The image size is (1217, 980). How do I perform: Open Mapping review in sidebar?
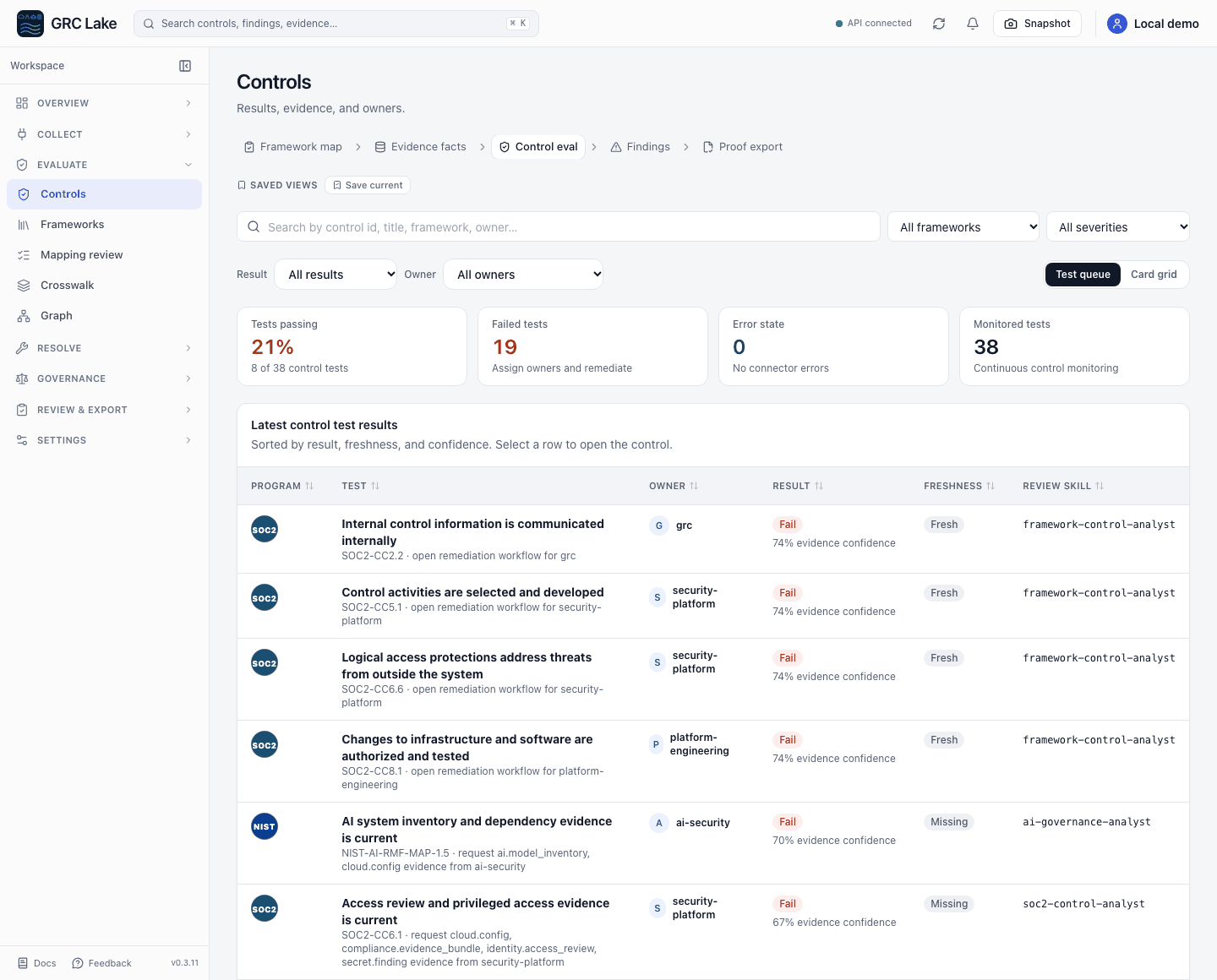104,254
